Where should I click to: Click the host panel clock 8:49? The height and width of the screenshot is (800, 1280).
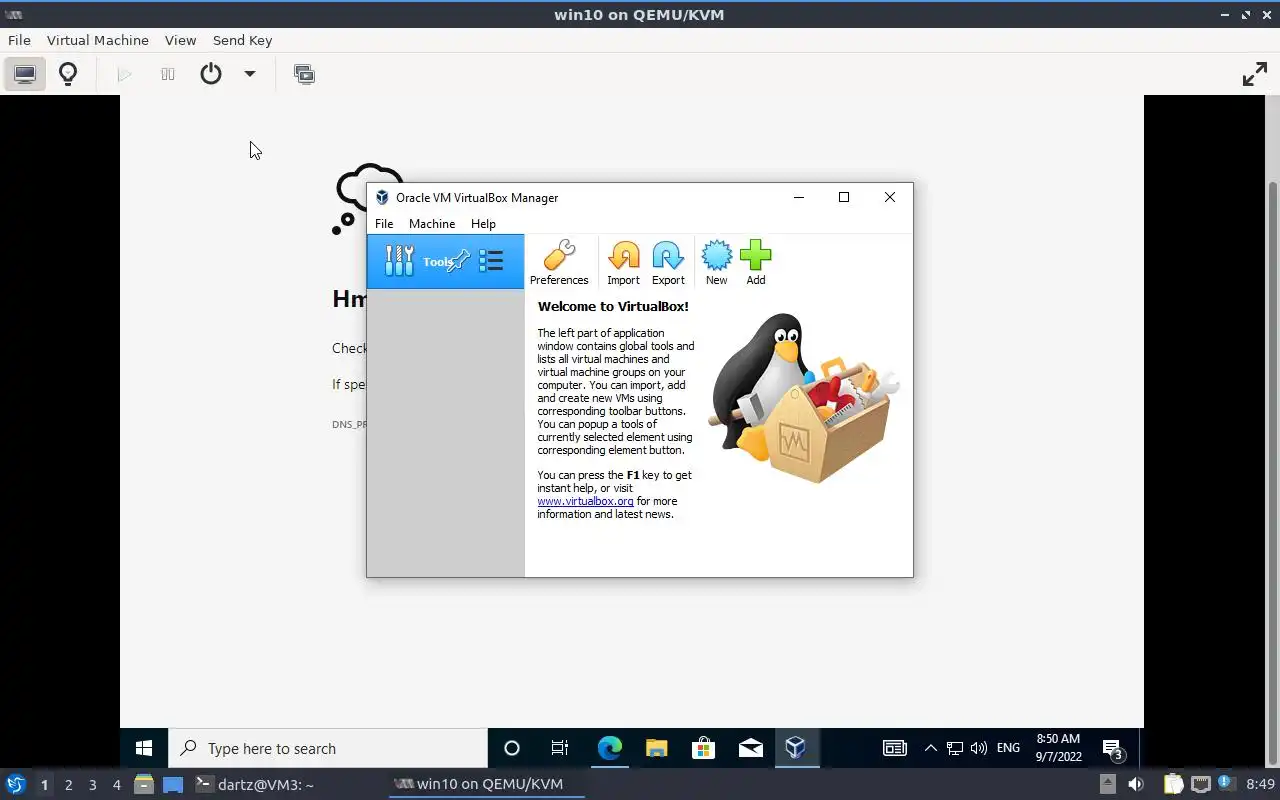tap(1261, 784)
